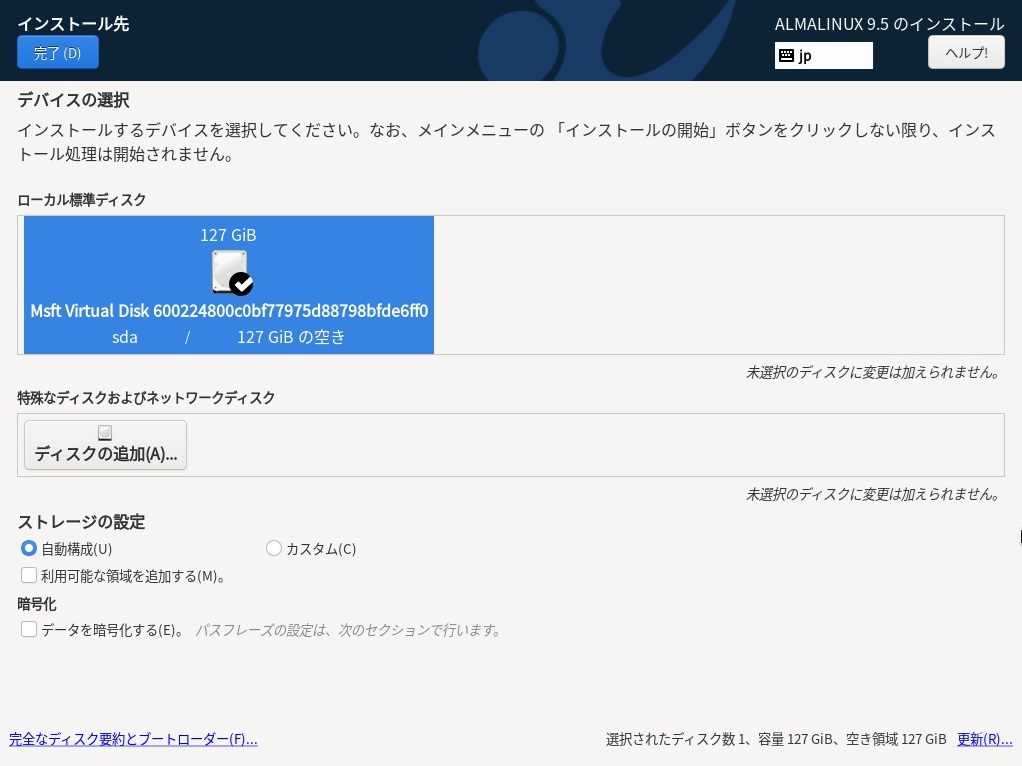This screenshot has height=766, width=1022.
Task: Click the jp keyboard layout indicator
Action: pyautogui.click(x=824, y=55)
